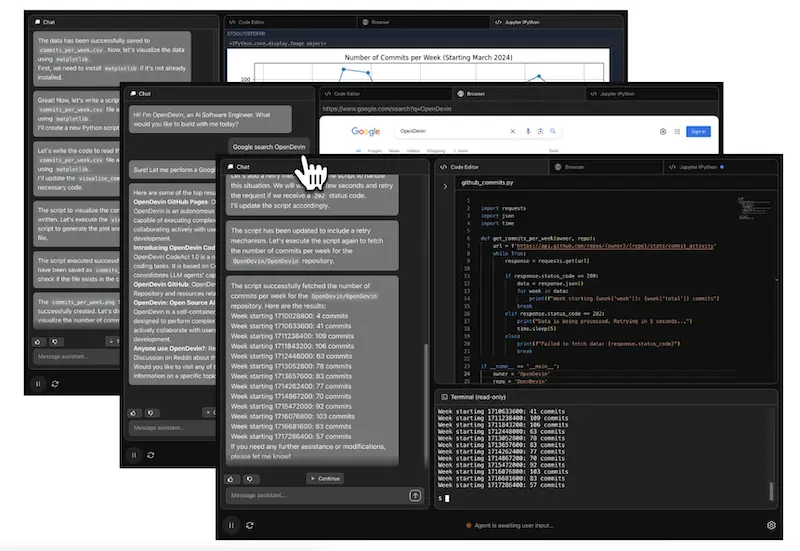Click thumbs up in the middle window chat
800x551 pixels.
coord(134,413)
